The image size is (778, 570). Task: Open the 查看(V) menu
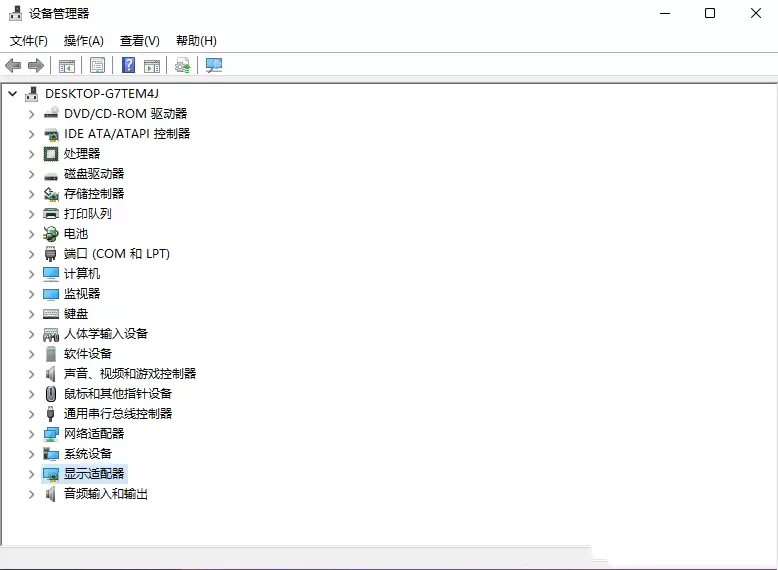pyautogui.click(x=140, y=41)
